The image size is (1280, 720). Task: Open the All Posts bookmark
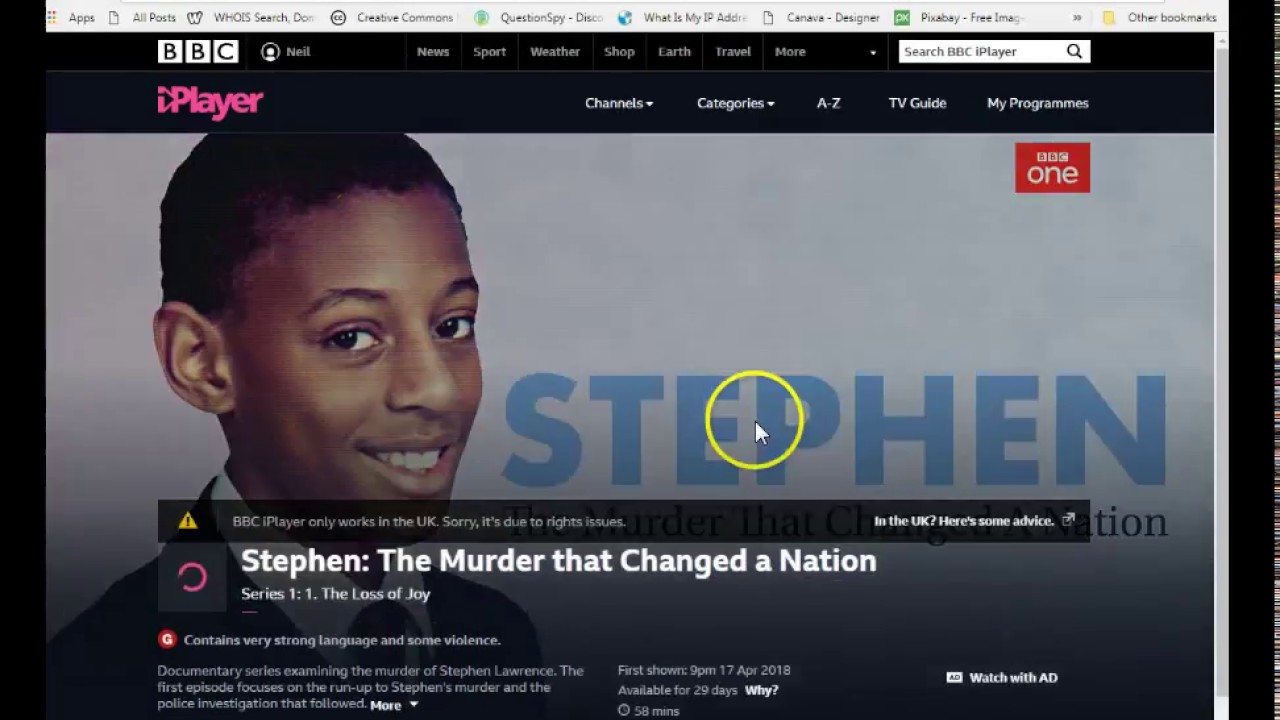[144, 17]
